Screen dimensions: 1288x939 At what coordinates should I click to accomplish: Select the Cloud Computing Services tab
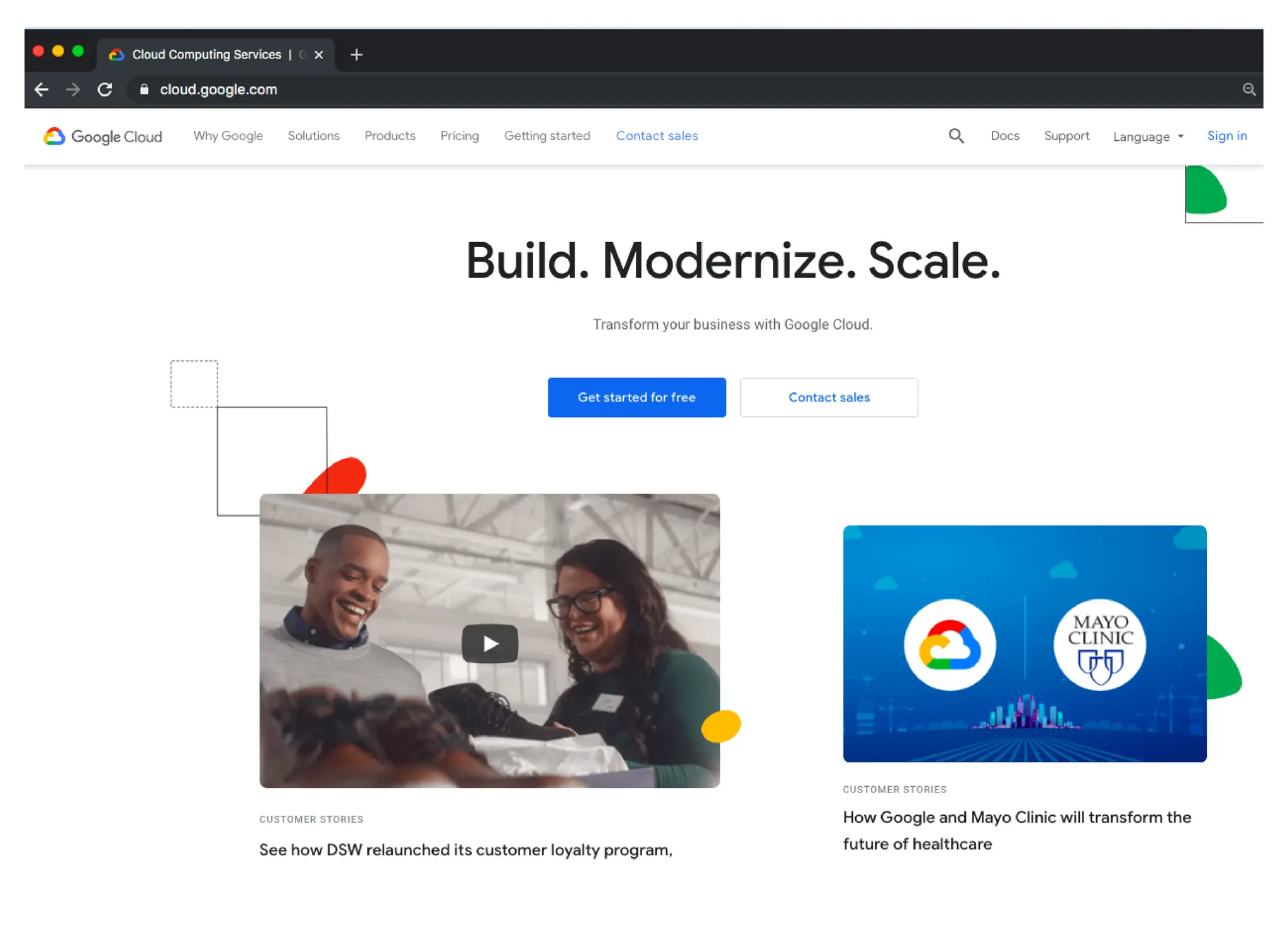click(206, 55)
